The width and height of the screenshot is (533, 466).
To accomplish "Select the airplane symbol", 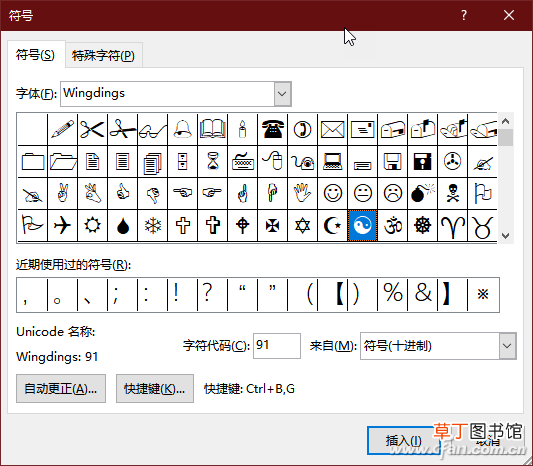I will pos(63,225).
